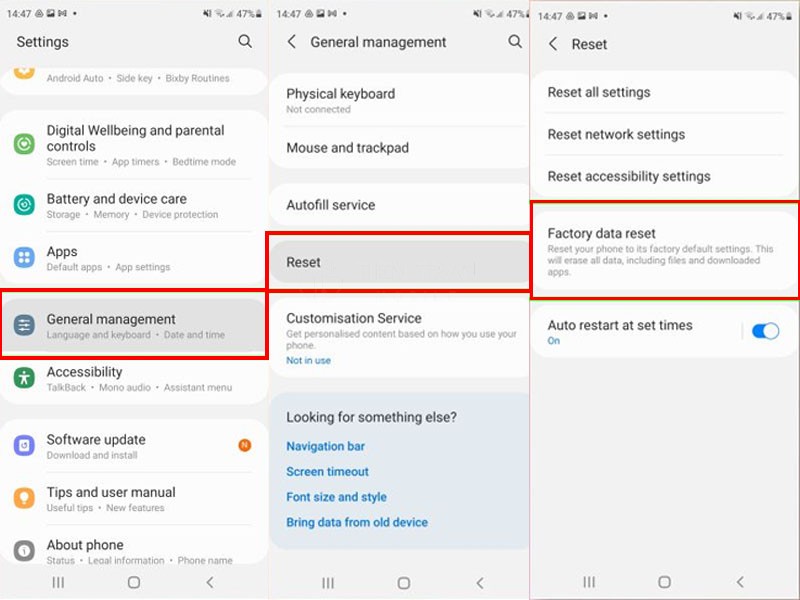The height and width of the screenshot is (600, 800).
Task: Open Autofill service settings
Action: tap(331, 205)
